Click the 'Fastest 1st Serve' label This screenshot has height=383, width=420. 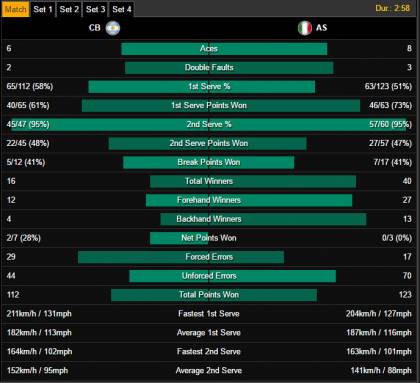(x=209, y=314)
